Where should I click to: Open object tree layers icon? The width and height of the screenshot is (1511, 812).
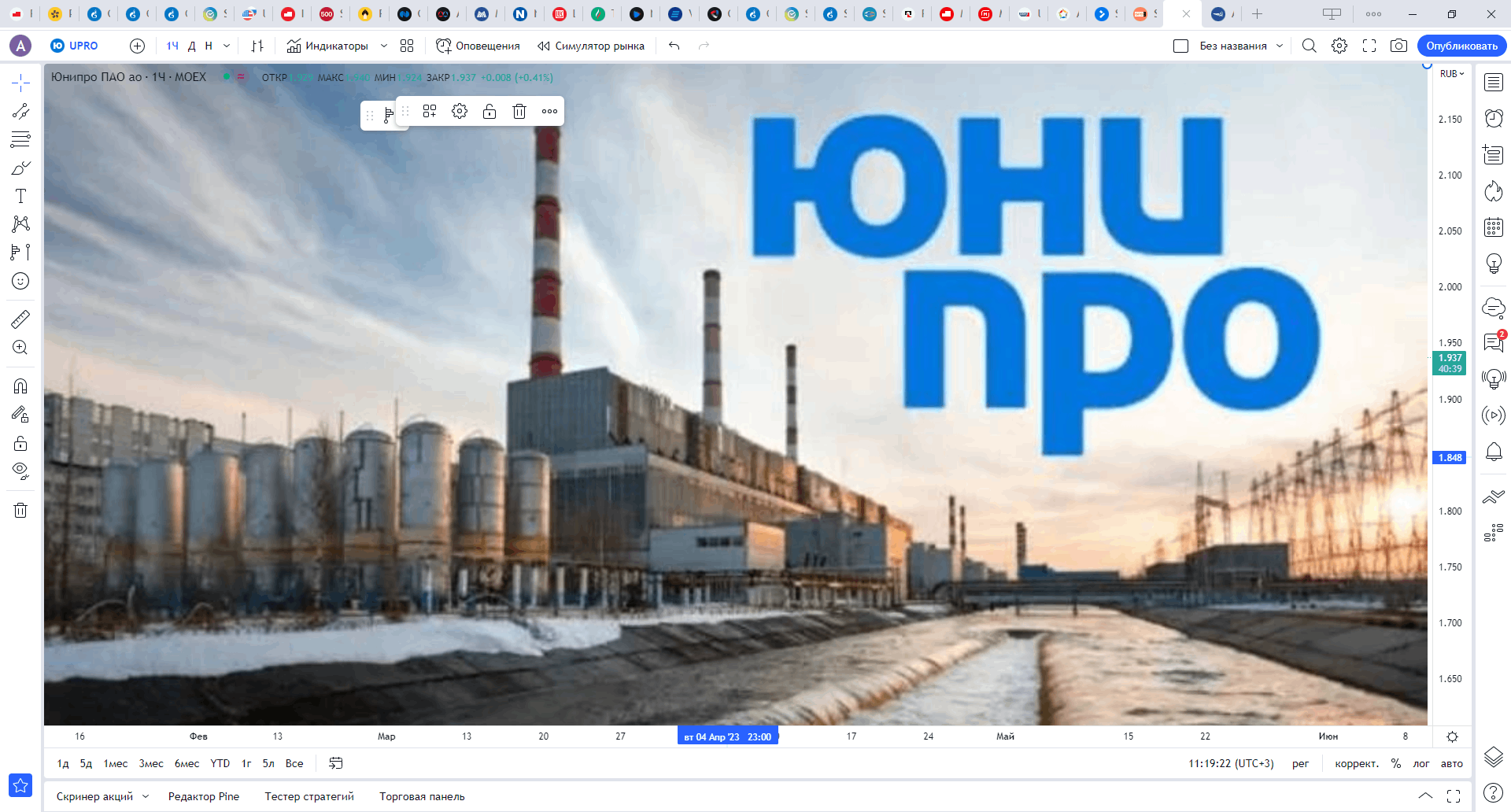click(x=1494, y=757)
